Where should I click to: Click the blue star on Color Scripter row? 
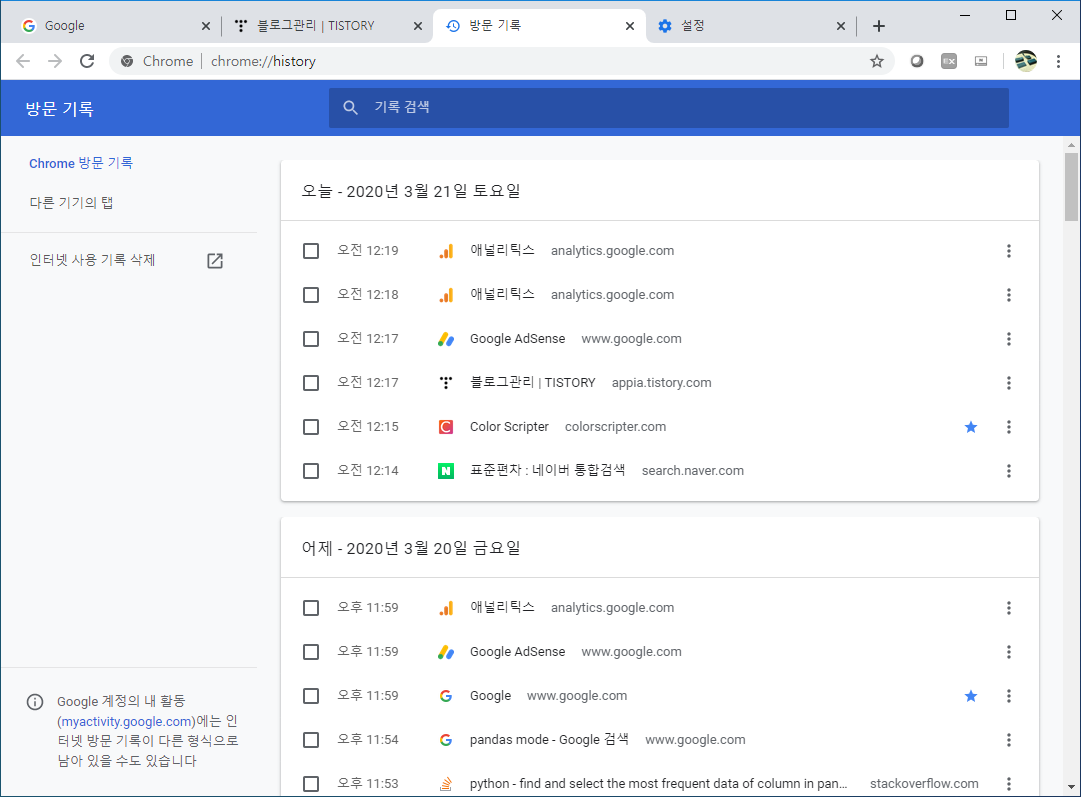tap(971, 427)
